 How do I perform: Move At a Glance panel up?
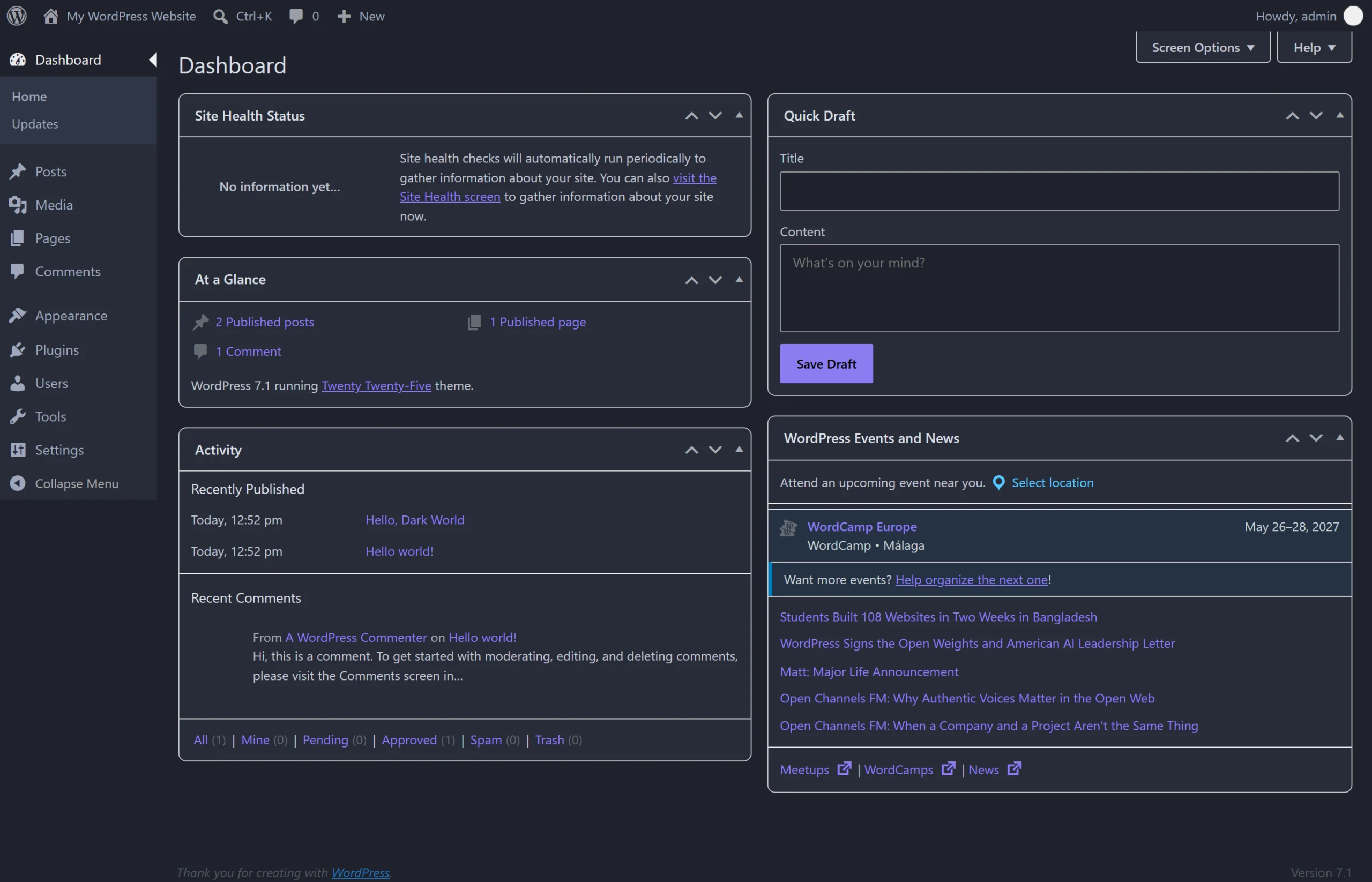click(x=691, y=280)
